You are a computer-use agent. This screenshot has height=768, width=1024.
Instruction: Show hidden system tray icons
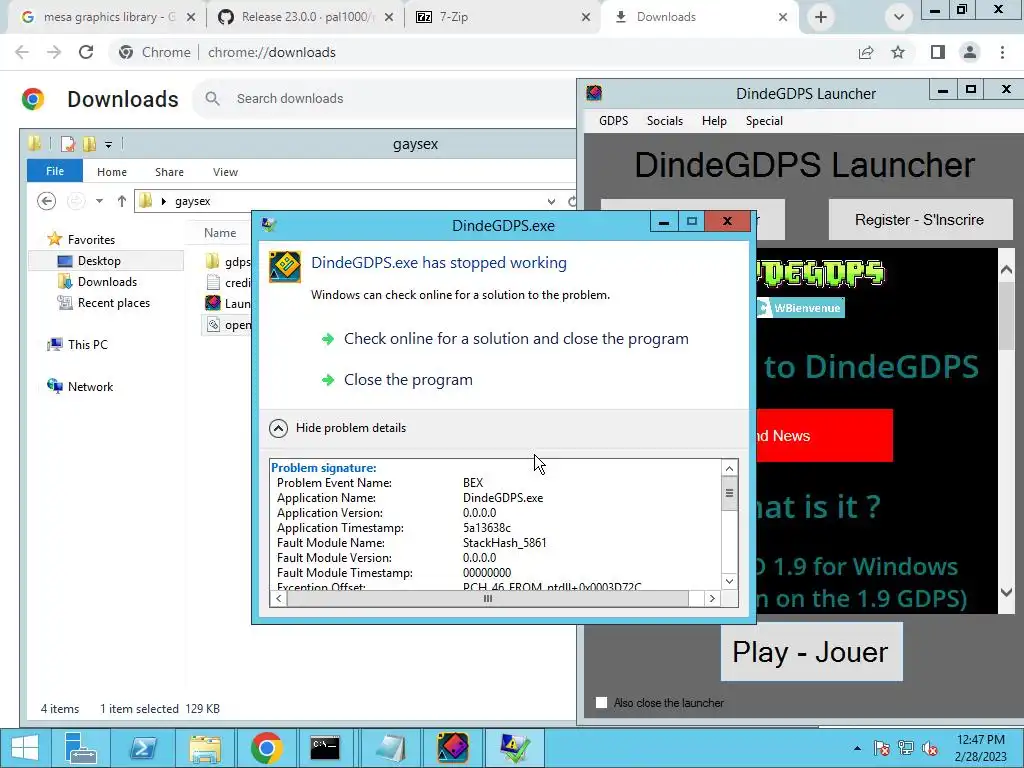(x=857, y=748)
